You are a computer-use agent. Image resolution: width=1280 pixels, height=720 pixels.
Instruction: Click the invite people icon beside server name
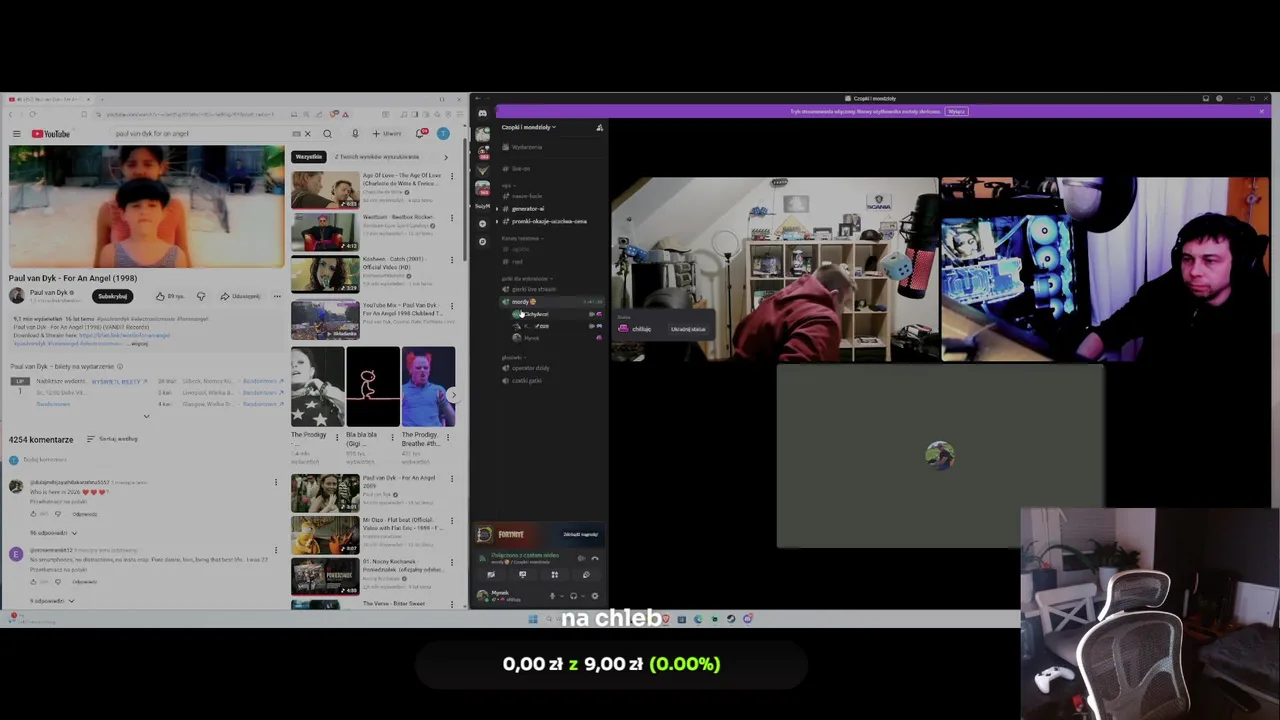point(600,127)
